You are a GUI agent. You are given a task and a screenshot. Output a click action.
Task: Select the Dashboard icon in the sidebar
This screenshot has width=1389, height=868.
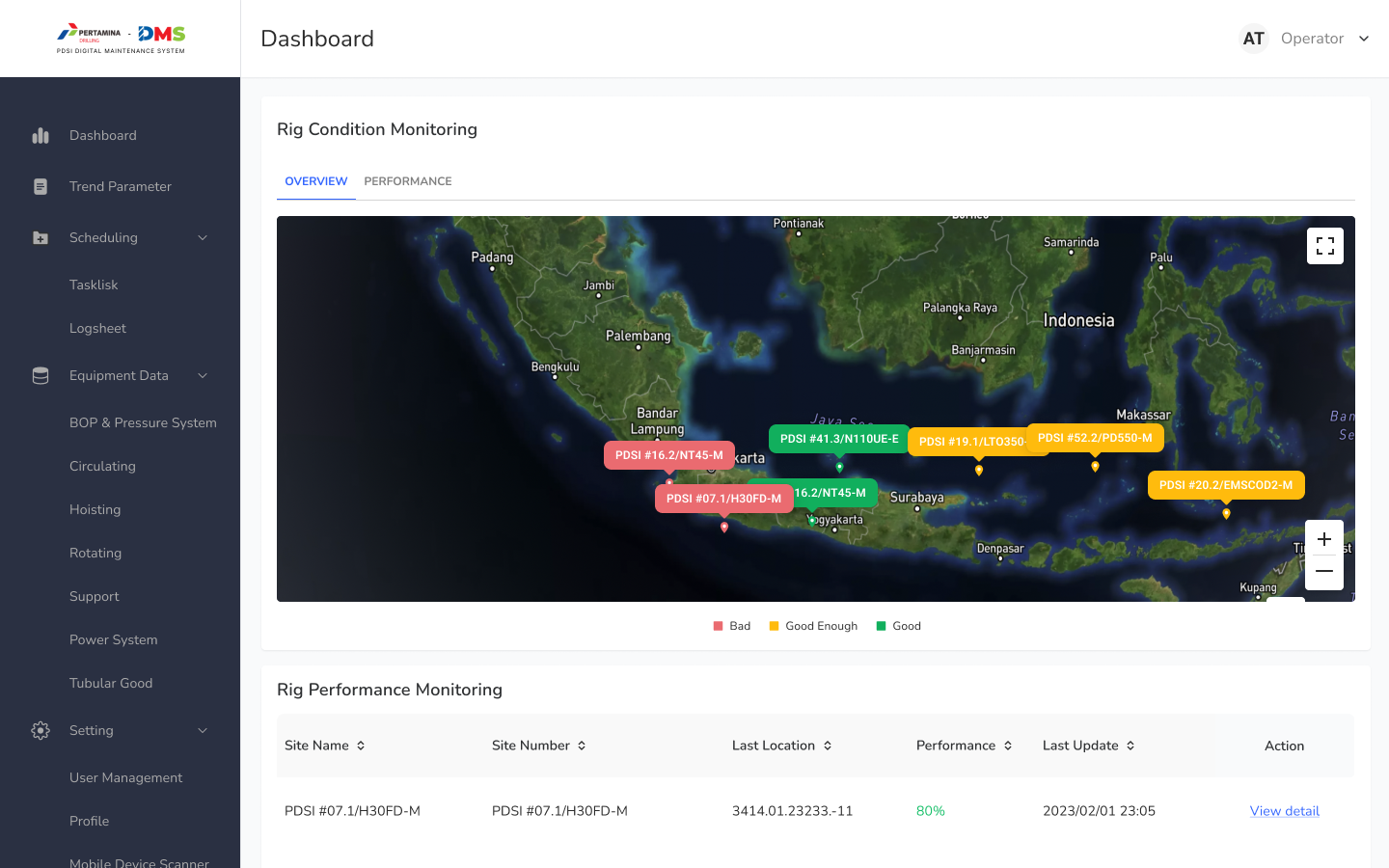click(40, 135)
